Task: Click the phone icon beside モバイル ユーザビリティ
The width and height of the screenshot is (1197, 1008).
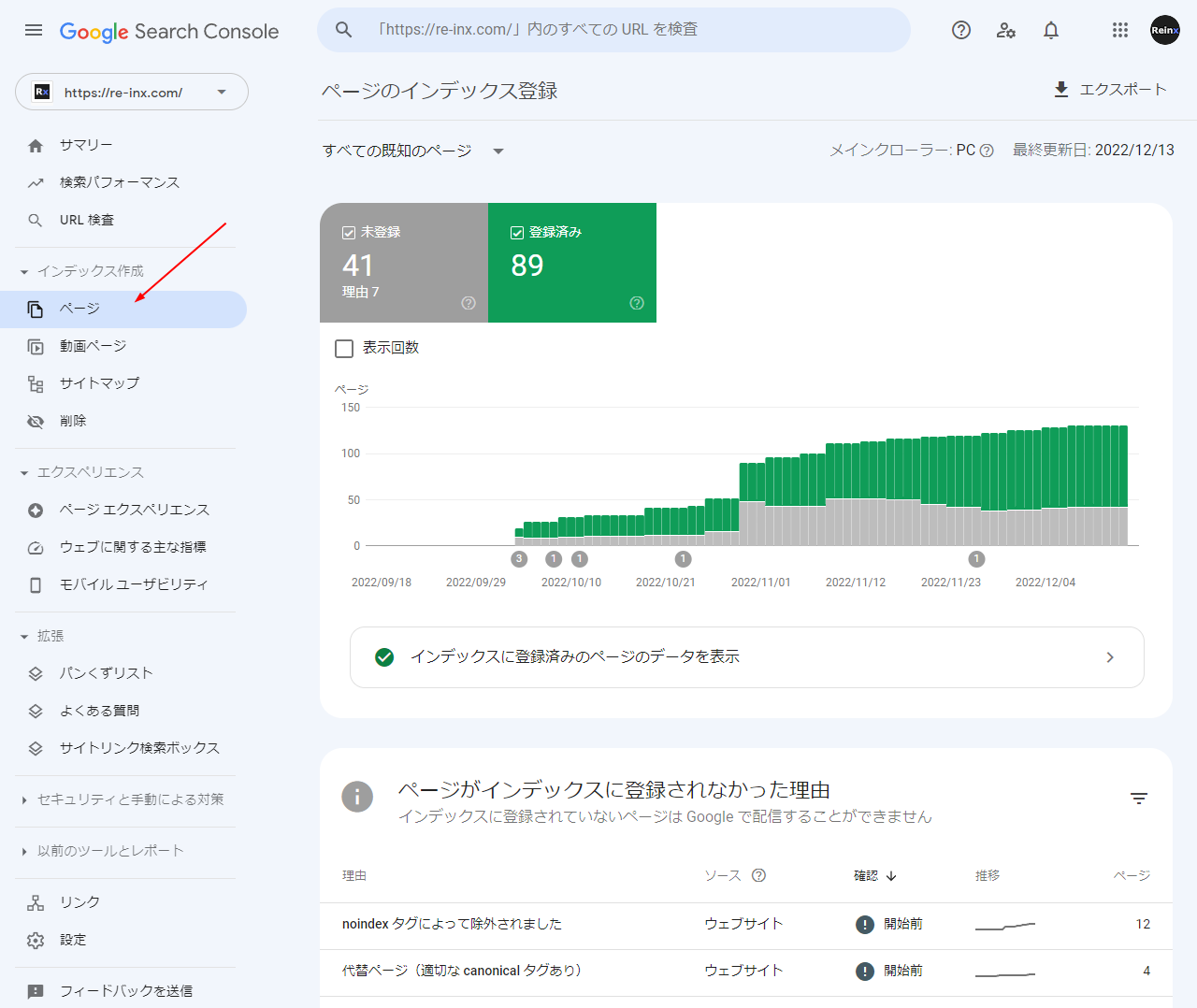Action: click(36, 585)
